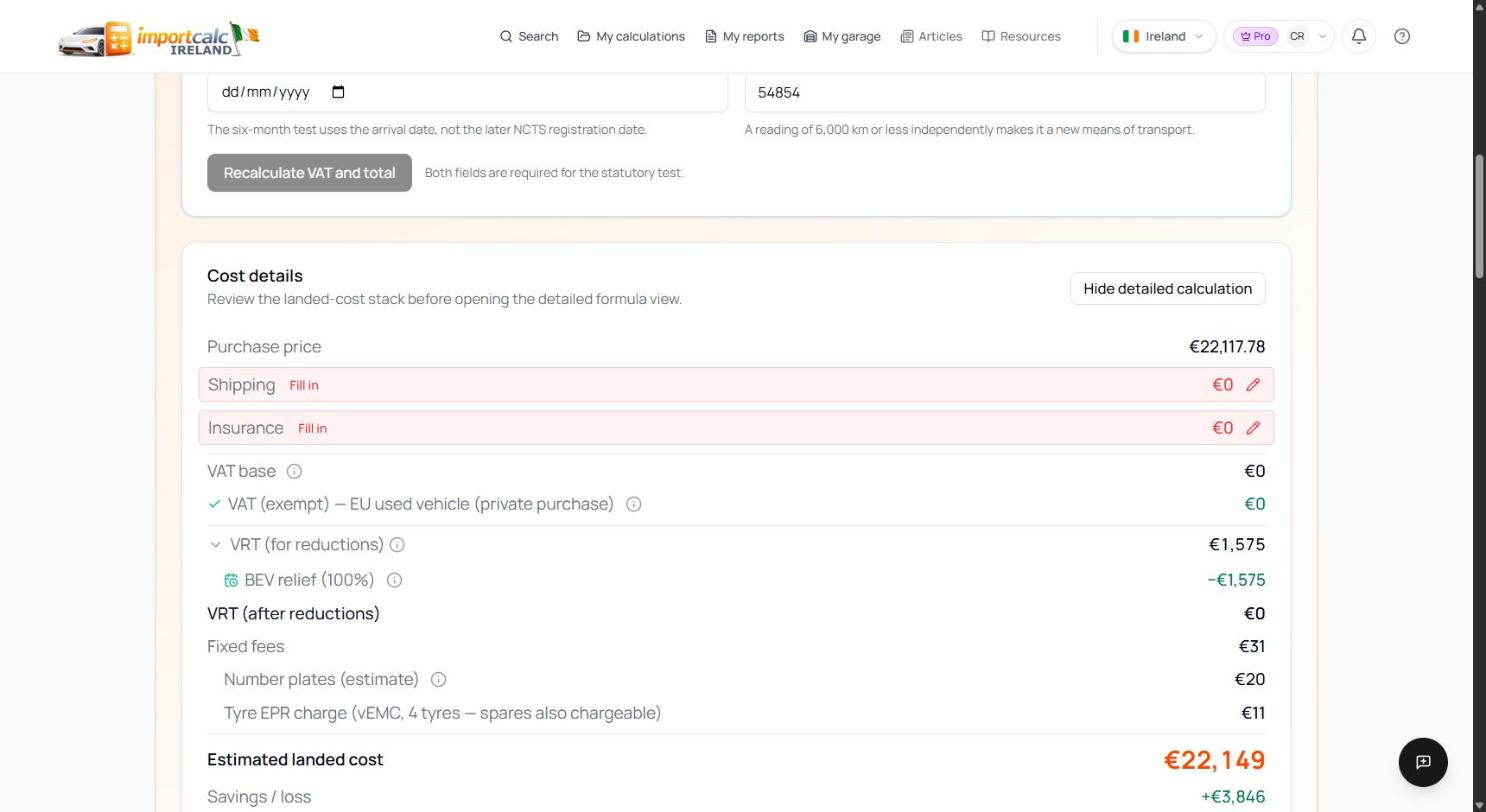The height and width of the screenshot is (812, 1486).
Task: Open My garage
Action: (x=842, y=36)
